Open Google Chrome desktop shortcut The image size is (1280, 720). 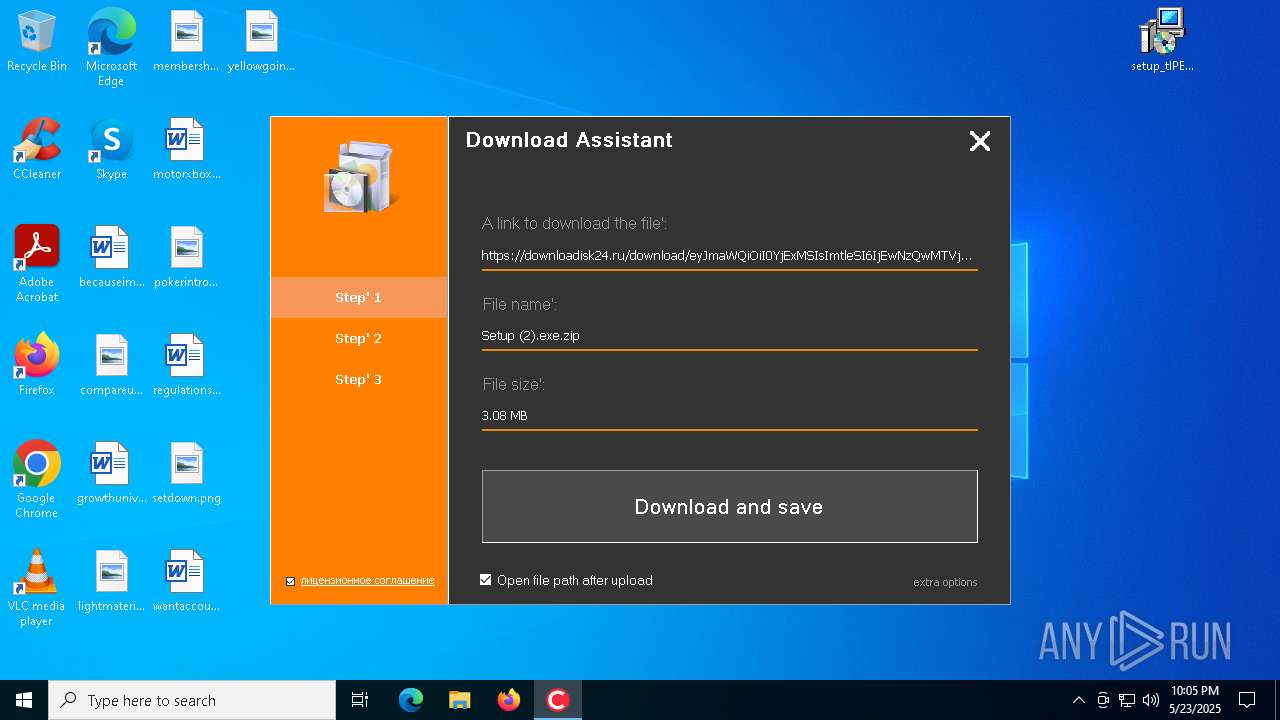37,479
